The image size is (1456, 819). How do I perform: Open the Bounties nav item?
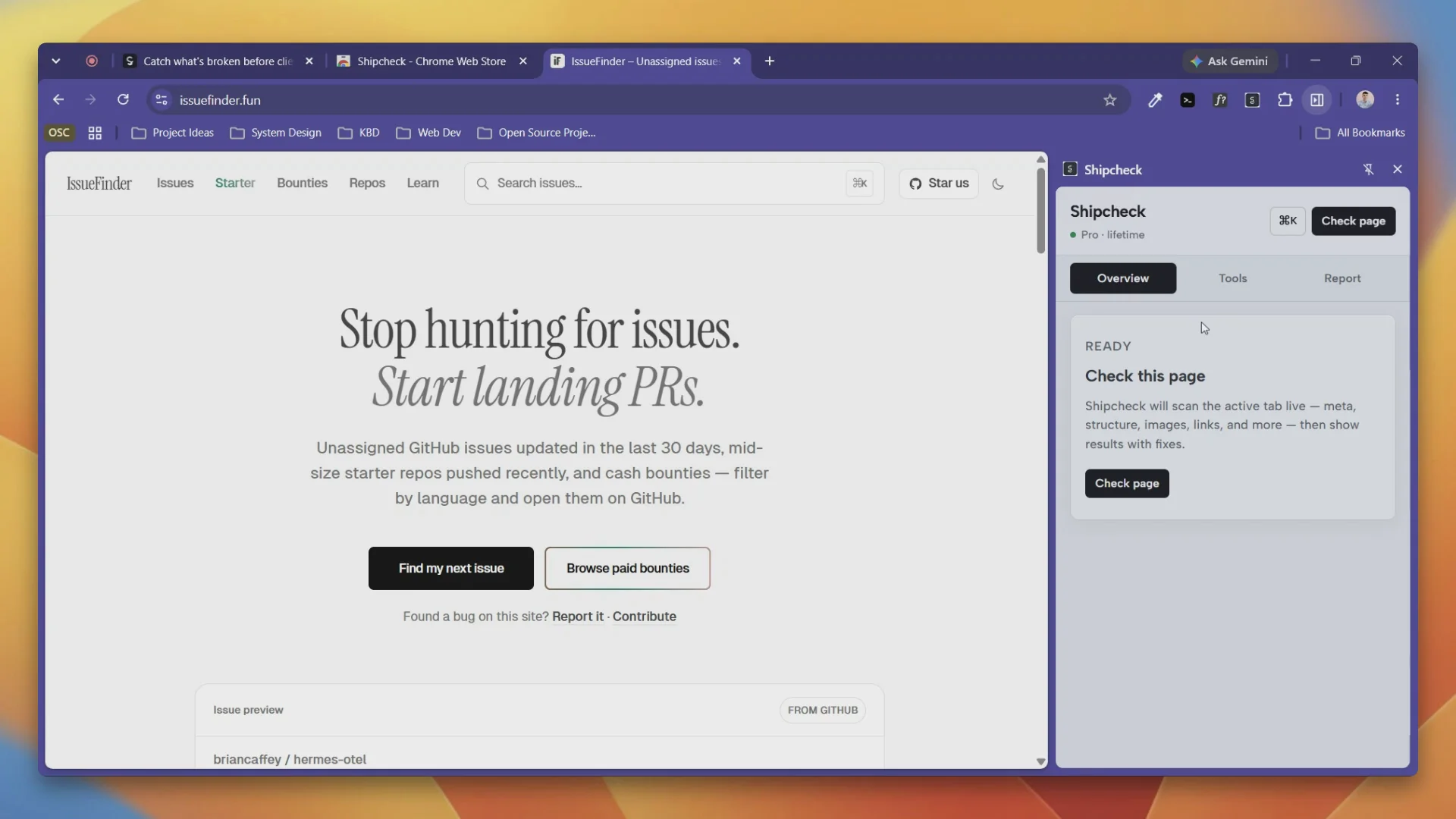(x=302, y=184)
